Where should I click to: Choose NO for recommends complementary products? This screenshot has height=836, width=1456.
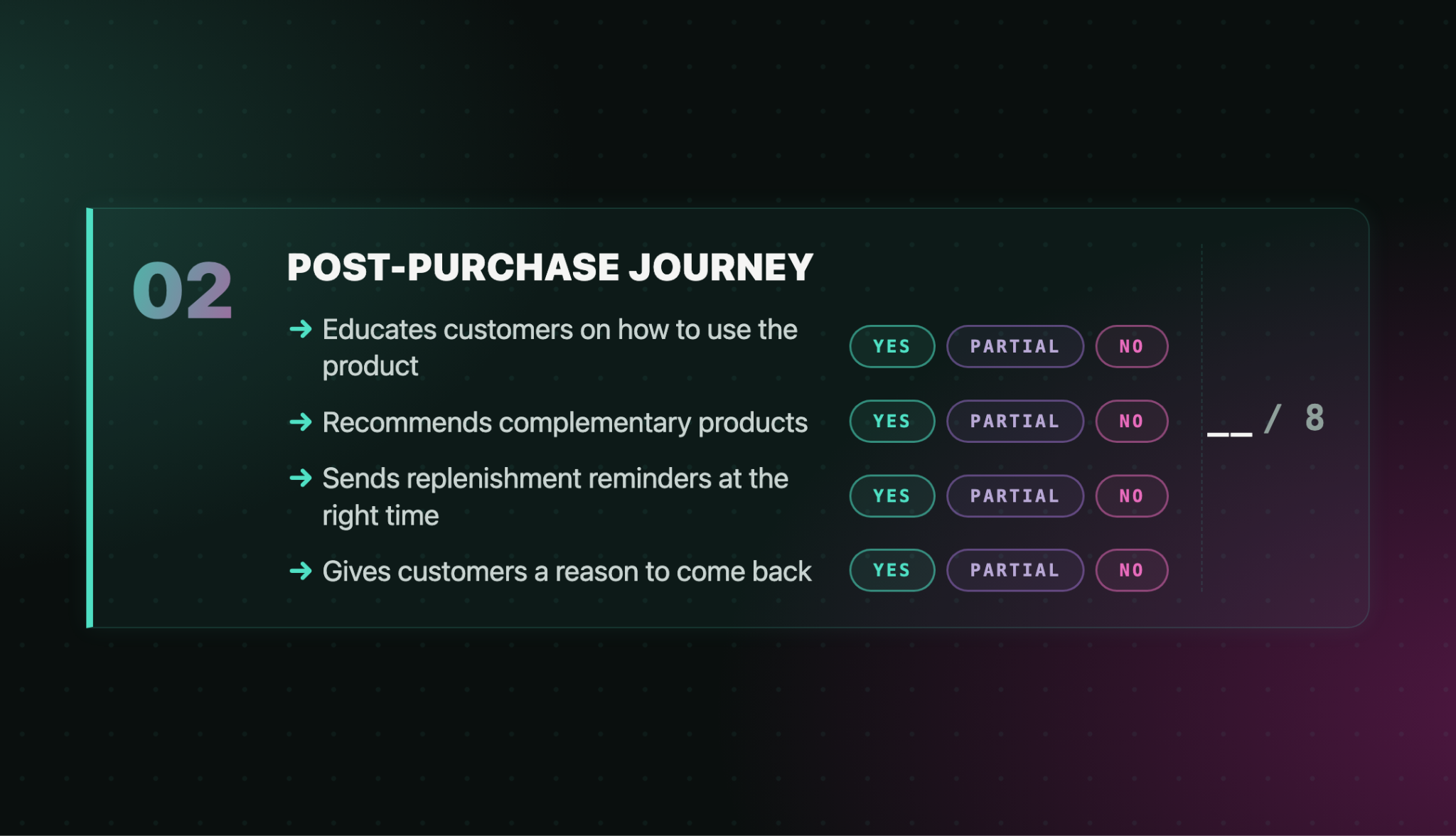point(1131,421)
